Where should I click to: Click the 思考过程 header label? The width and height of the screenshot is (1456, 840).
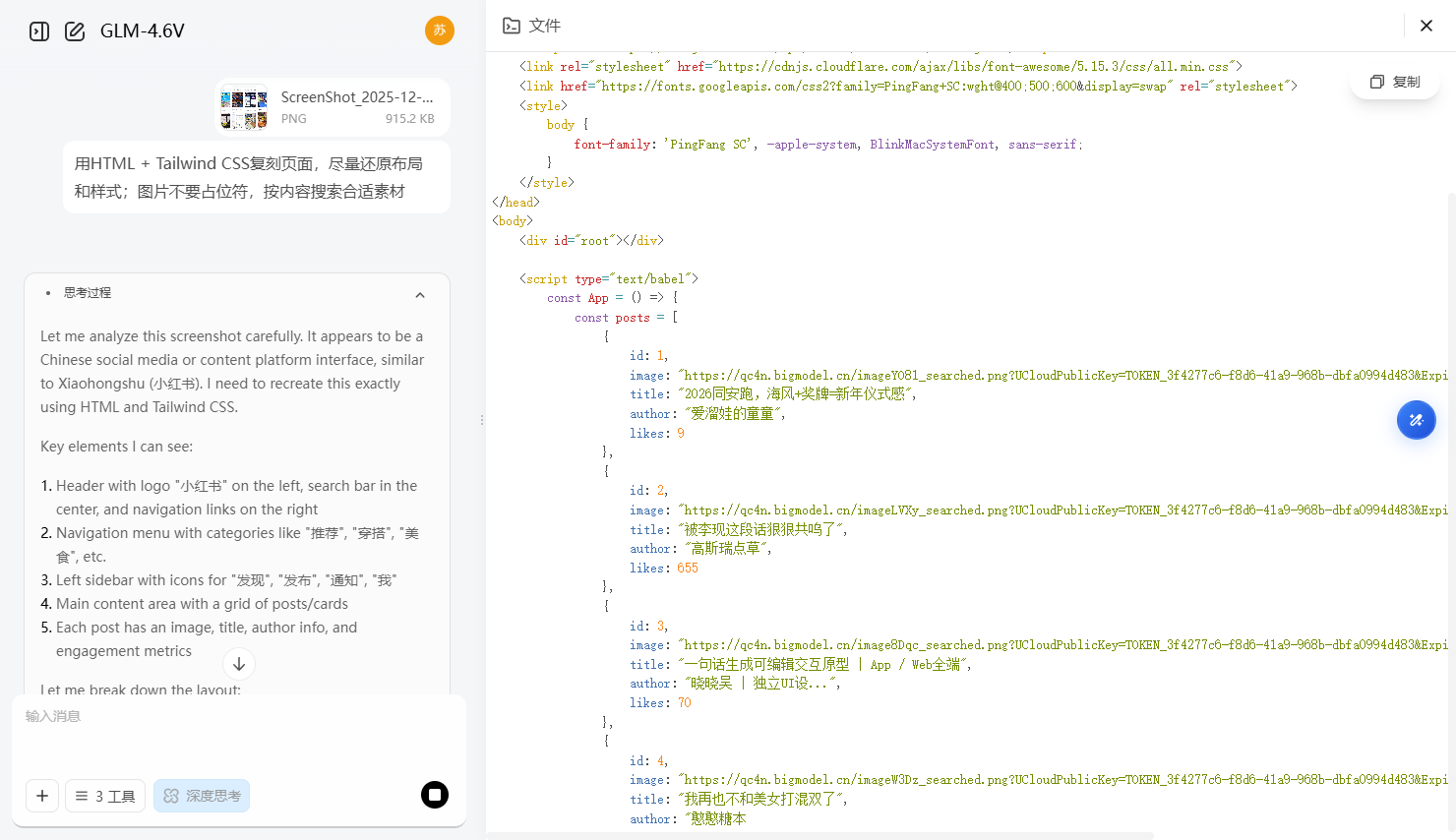(88, 293)
